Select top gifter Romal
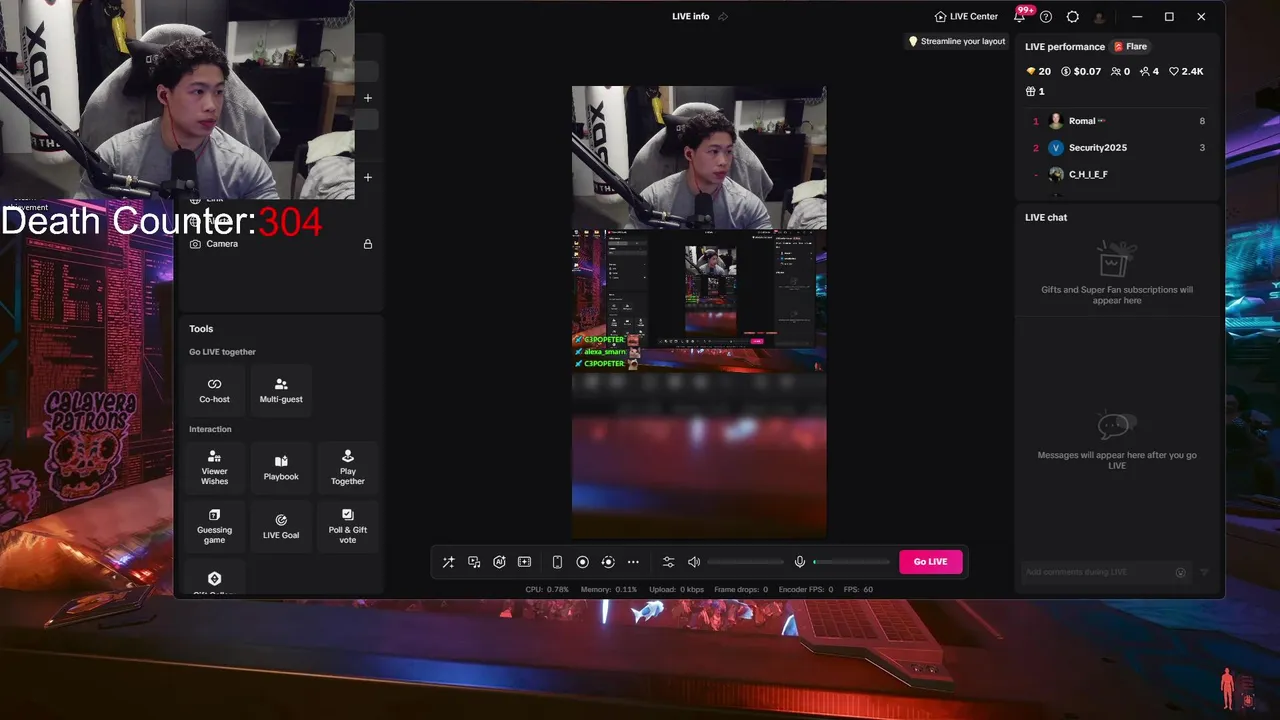1280x720 pixels. point(1119,121)
